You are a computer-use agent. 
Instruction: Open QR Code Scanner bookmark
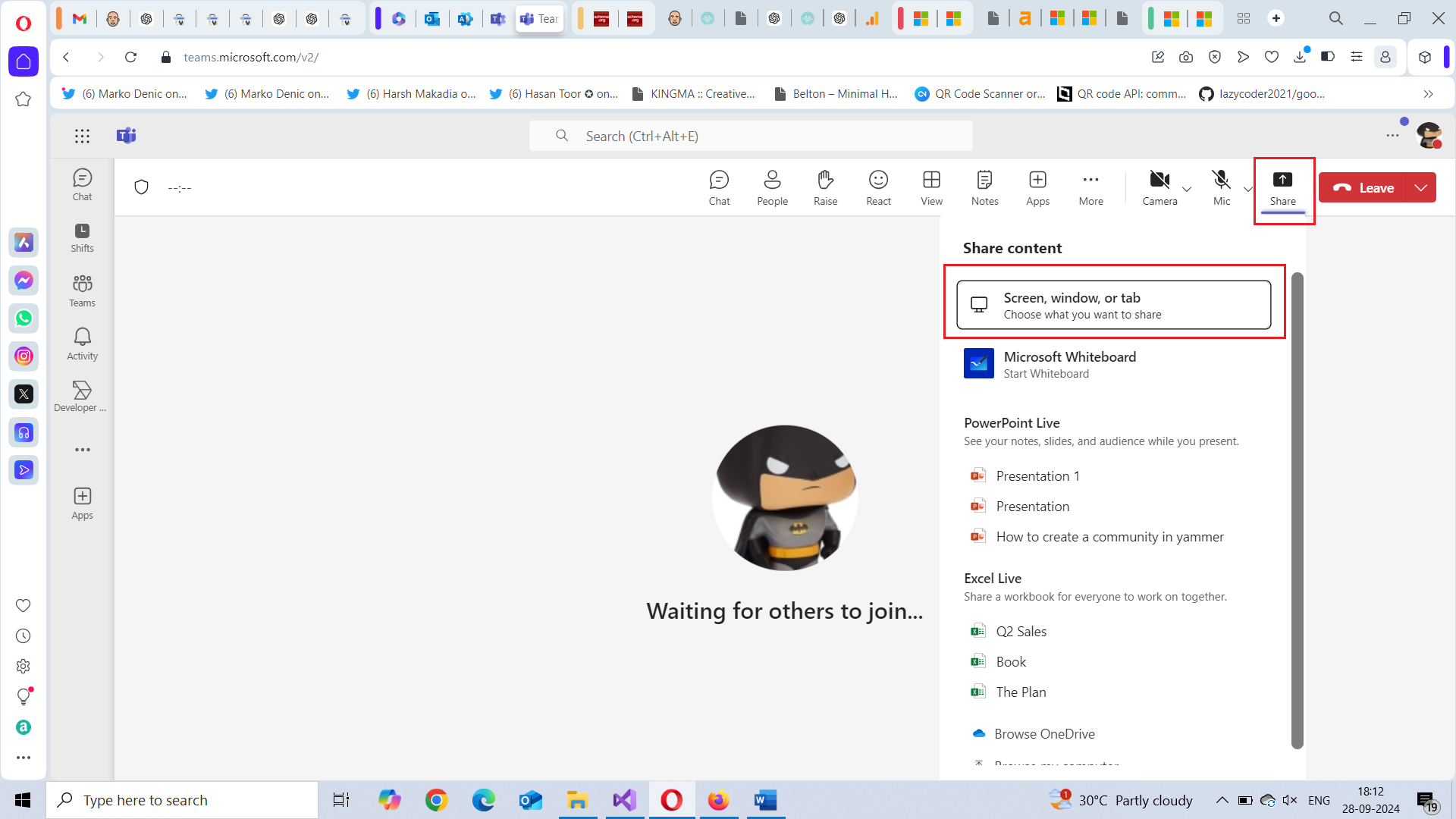click(x=980, y=94)
